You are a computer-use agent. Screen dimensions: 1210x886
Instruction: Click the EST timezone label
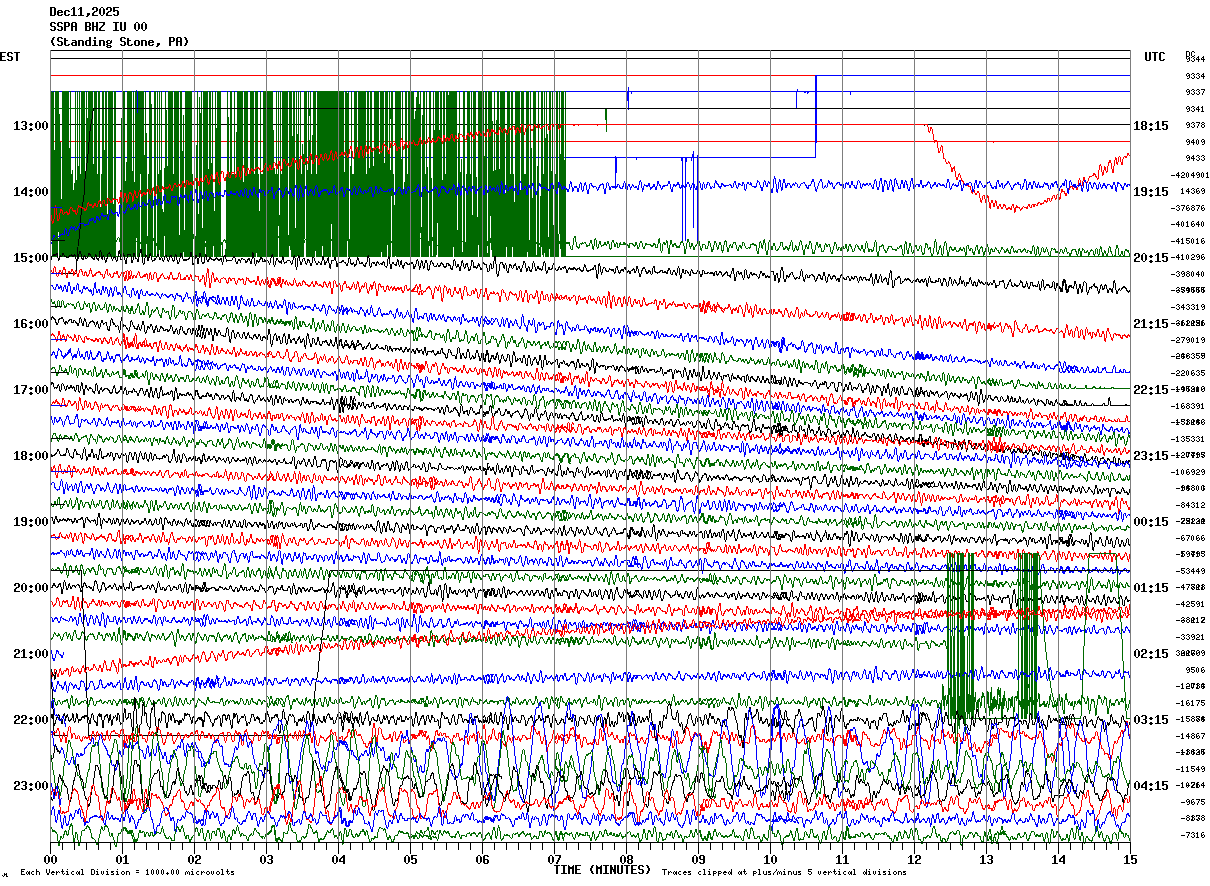click(x=10, y=57)
